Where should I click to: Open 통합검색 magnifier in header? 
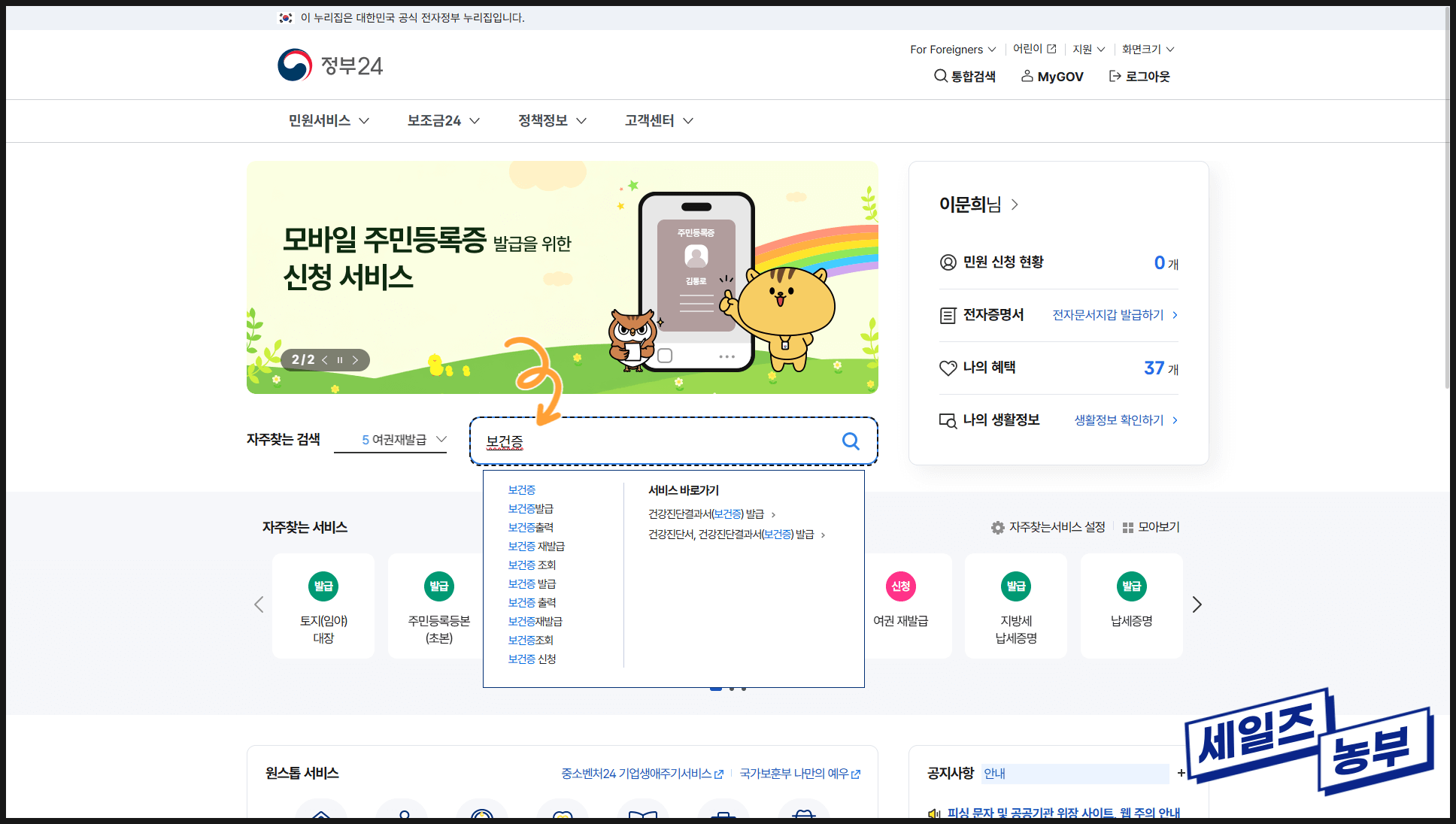coord(940,76)
